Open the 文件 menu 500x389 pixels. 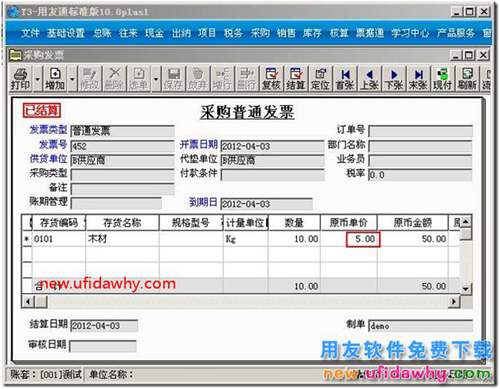[x=30, y=33]
